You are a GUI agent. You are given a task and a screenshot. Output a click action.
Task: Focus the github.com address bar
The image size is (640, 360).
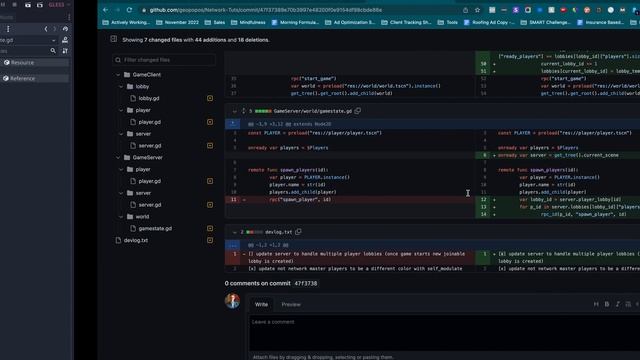click(x=265, y=10)
